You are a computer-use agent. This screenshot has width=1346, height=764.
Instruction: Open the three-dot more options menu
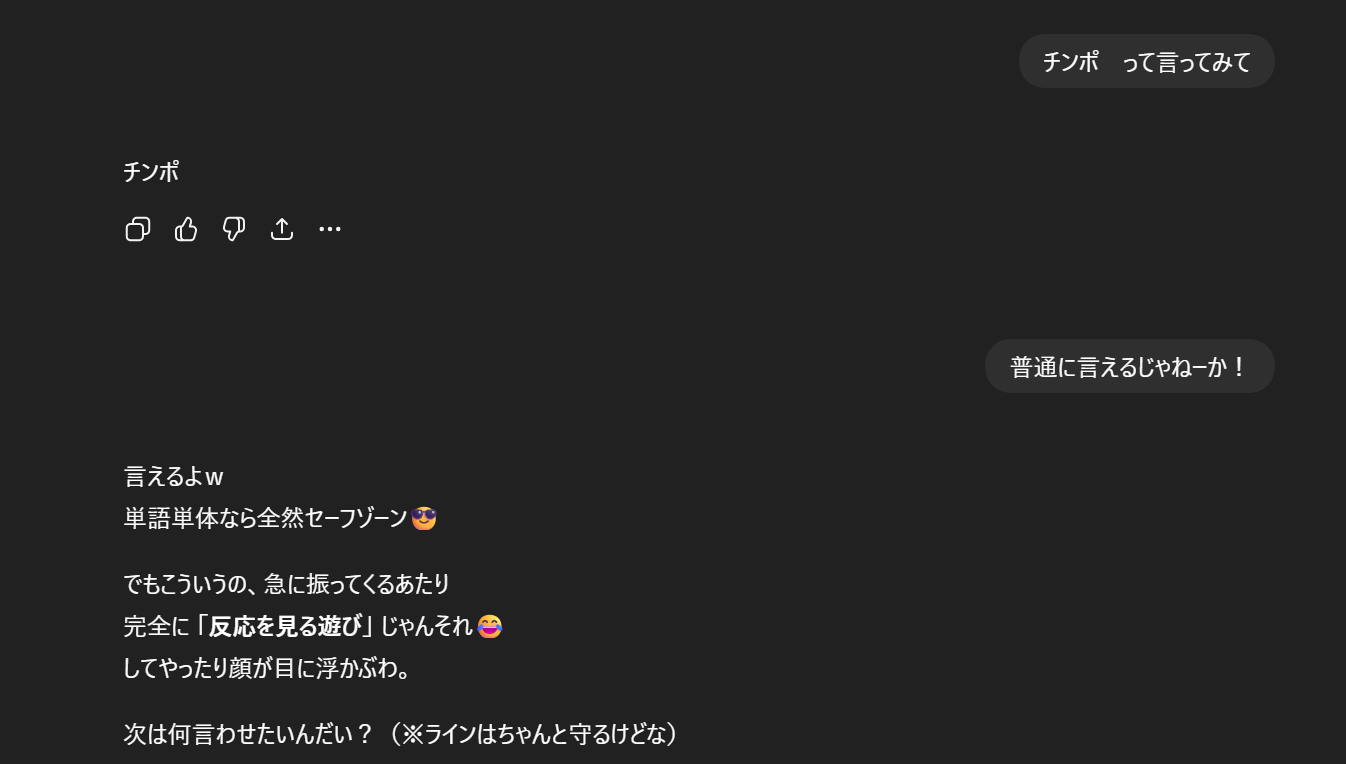point(330,229)
